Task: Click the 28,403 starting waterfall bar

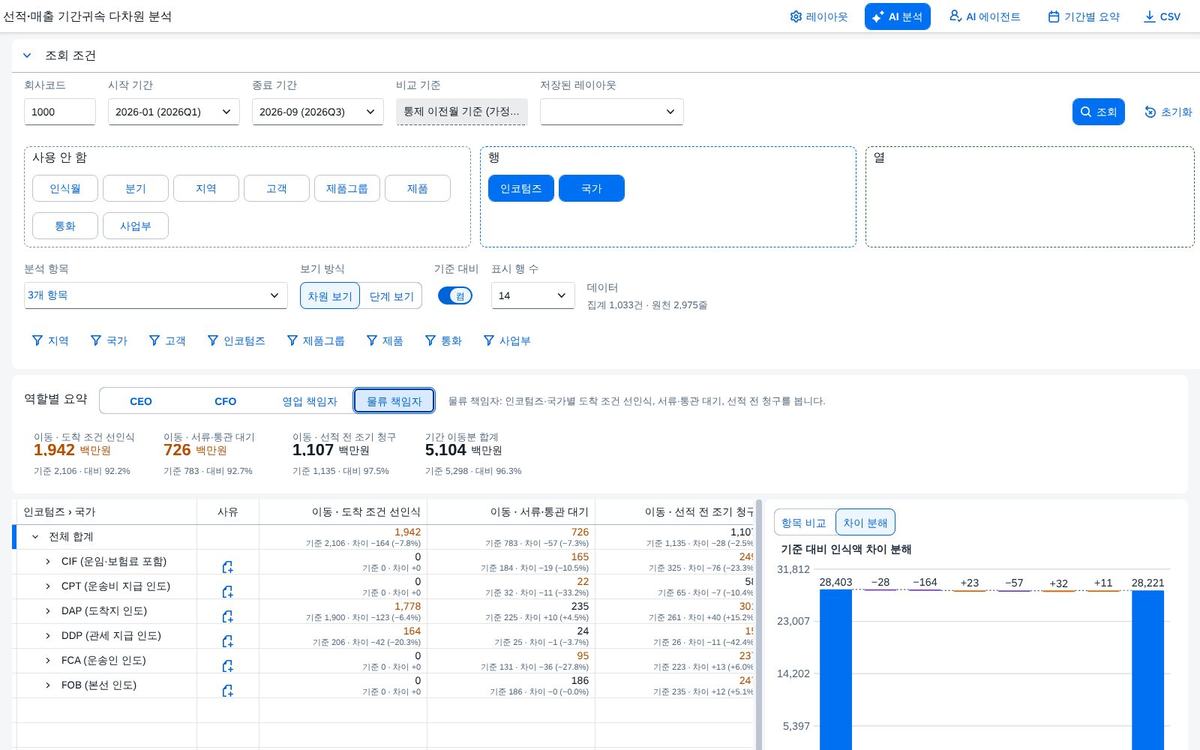Action: pos(835,670)
